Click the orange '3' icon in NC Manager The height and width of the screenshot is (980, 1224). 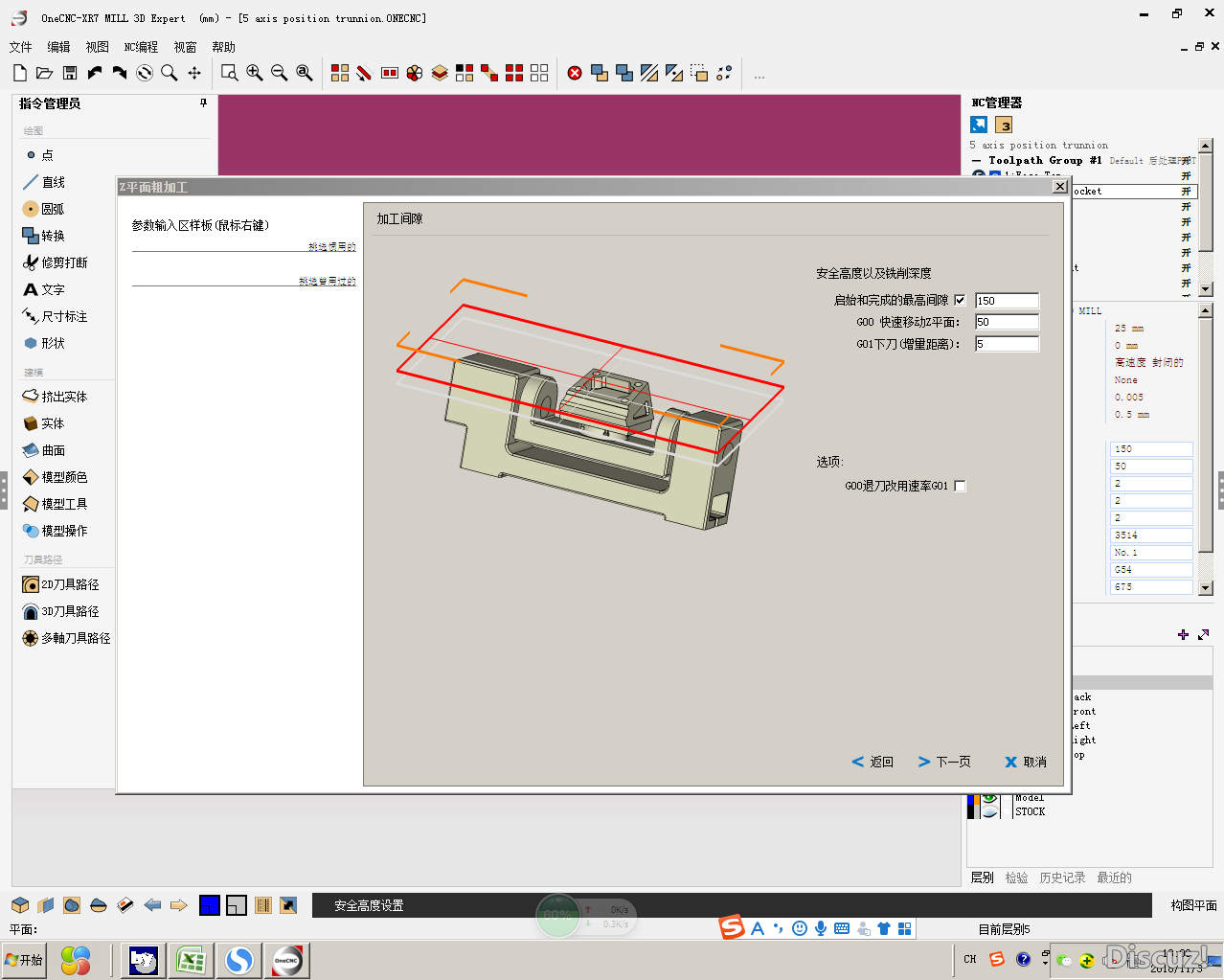pyautogui.click(x=1004, y=125)
